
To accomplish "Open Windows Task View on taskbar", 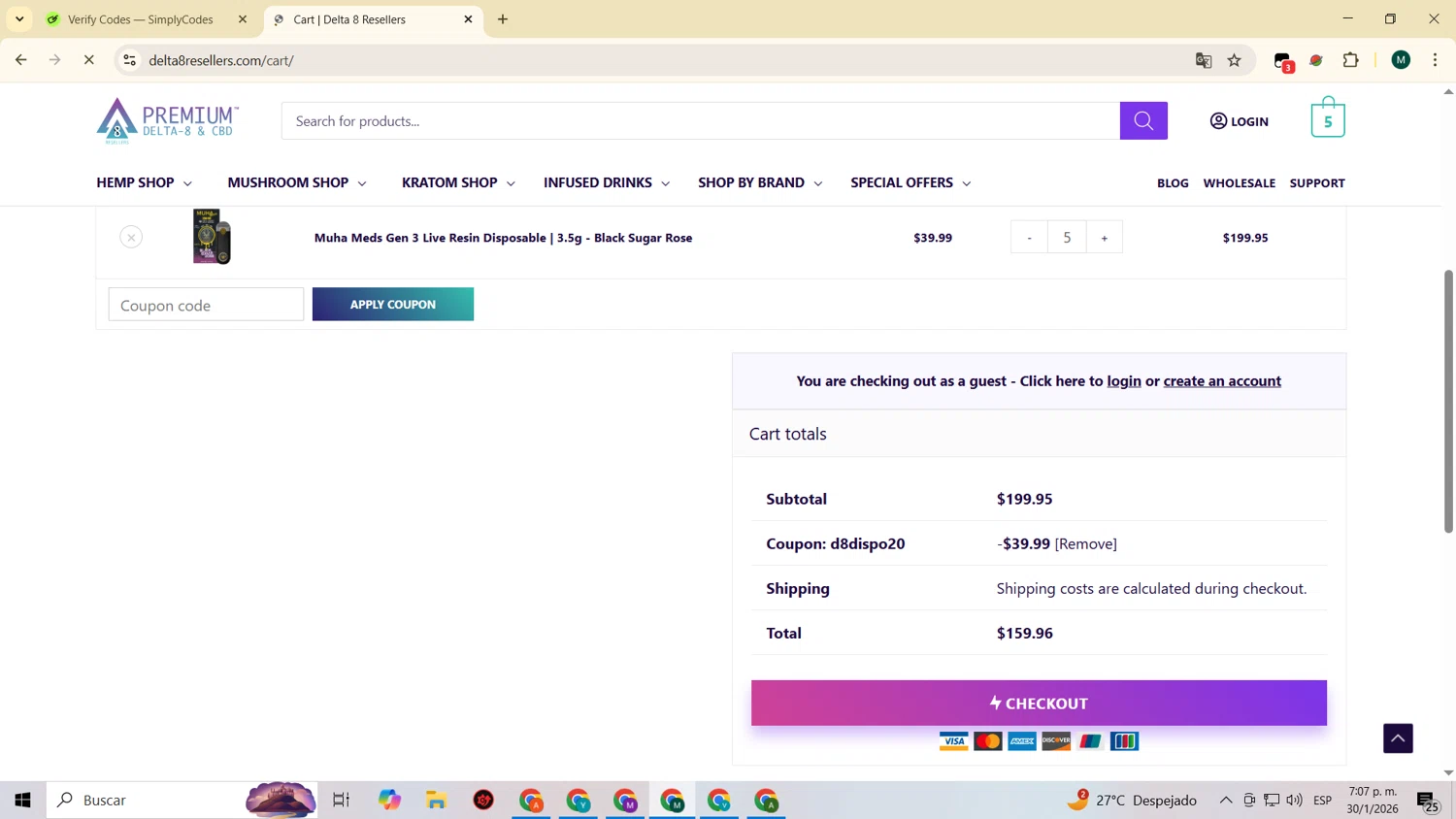I will 341,800.
